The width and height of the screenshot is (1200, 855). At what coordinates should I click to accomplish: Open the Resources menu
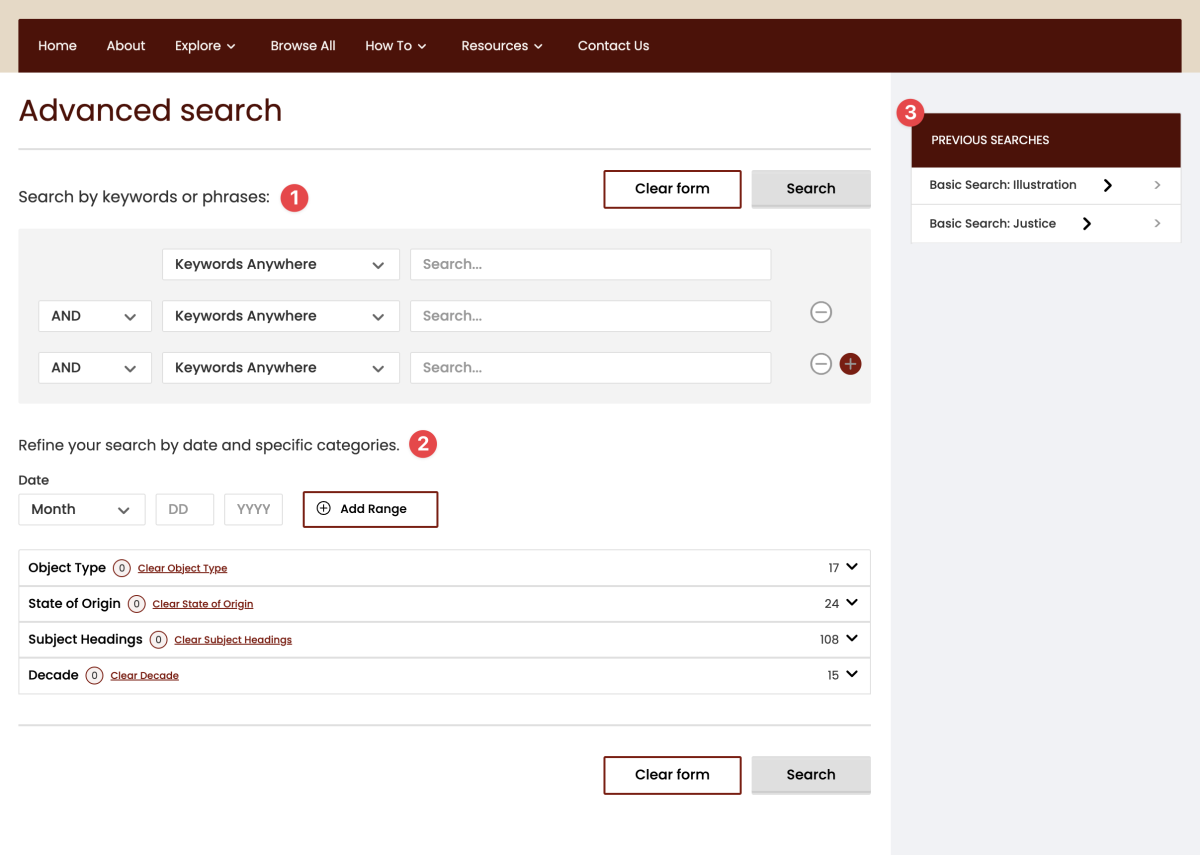point(502,46)
